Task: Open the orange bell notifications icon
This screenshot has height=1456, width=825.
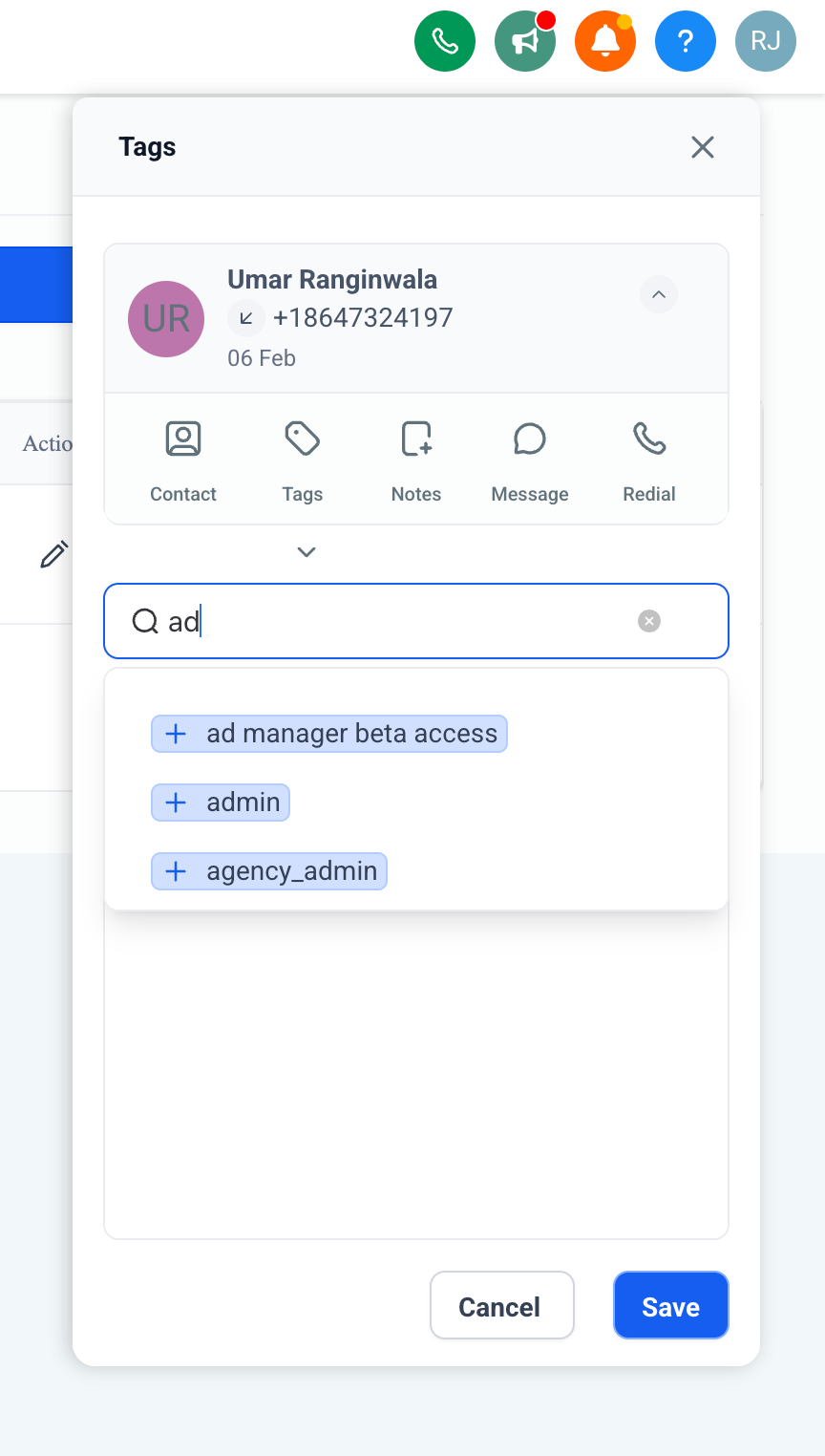Action: [x=605, y=41]
